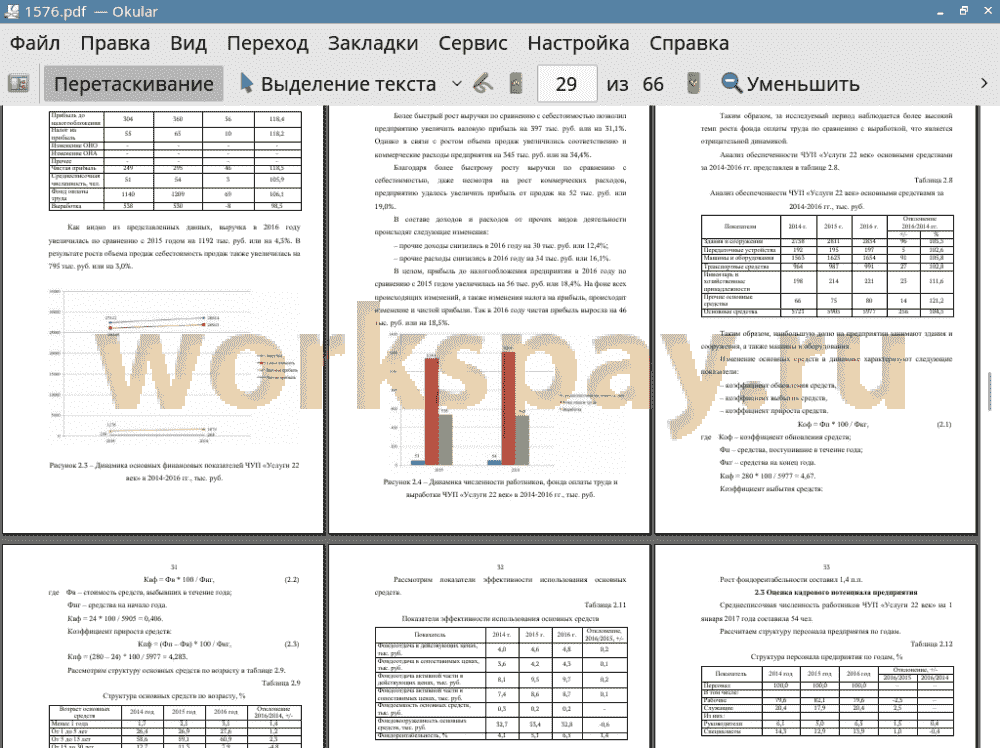Click the formula number '(2.3)'
Screen dimensions: 1000x748
(x=291, y=644)
